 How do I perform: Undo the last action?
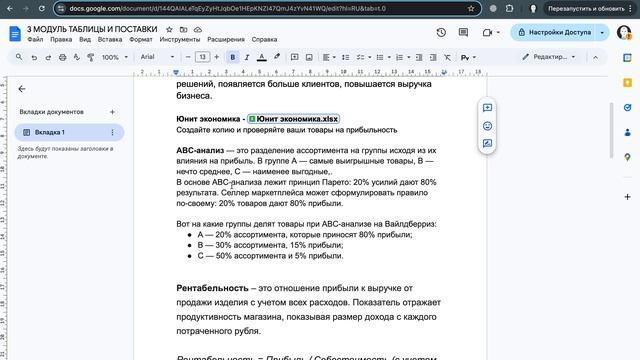tap(34, 58)
